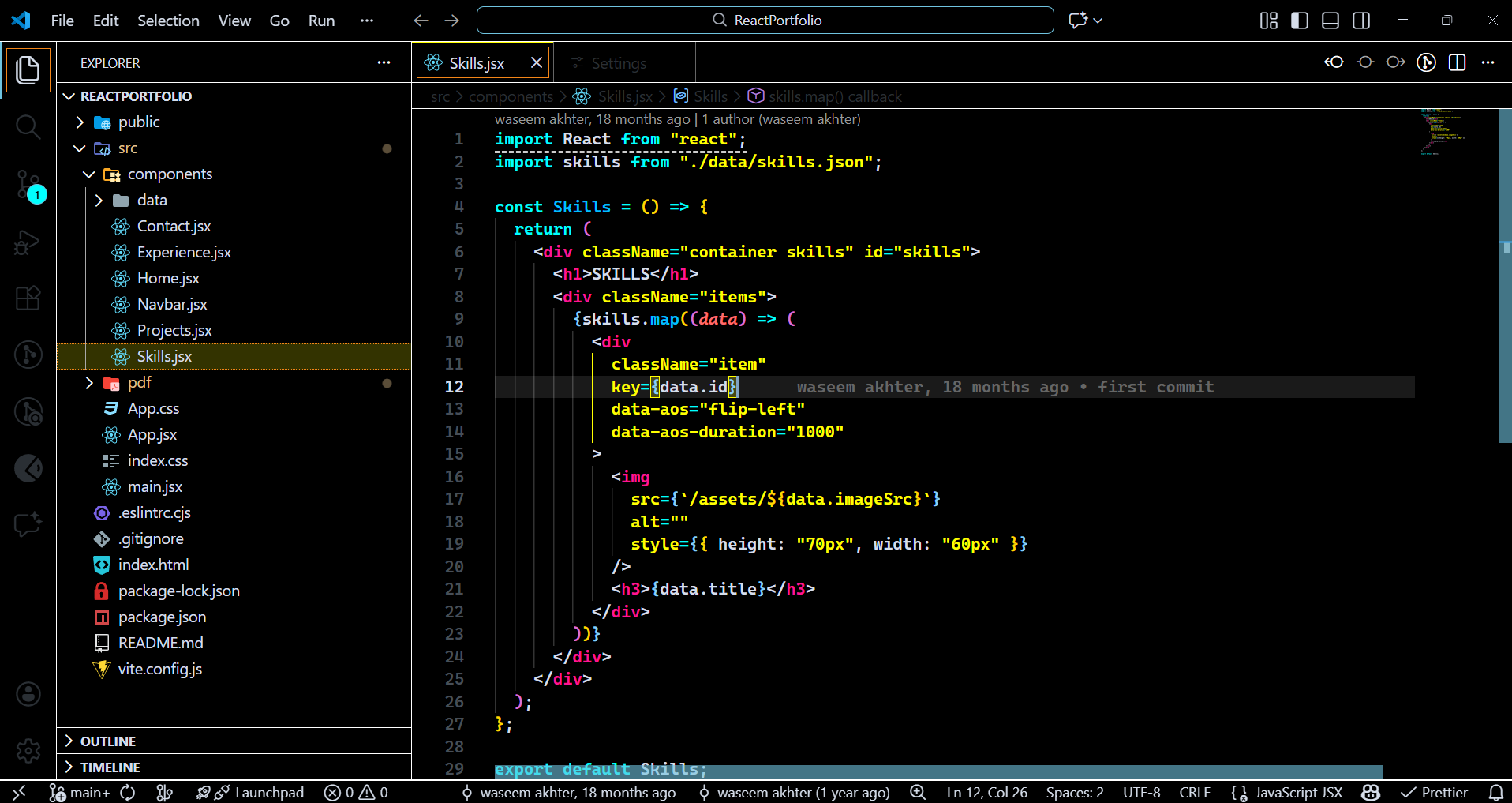Go back using the left arrow
This screenshot has height=803, width=1512.
[x=421, y=21]
